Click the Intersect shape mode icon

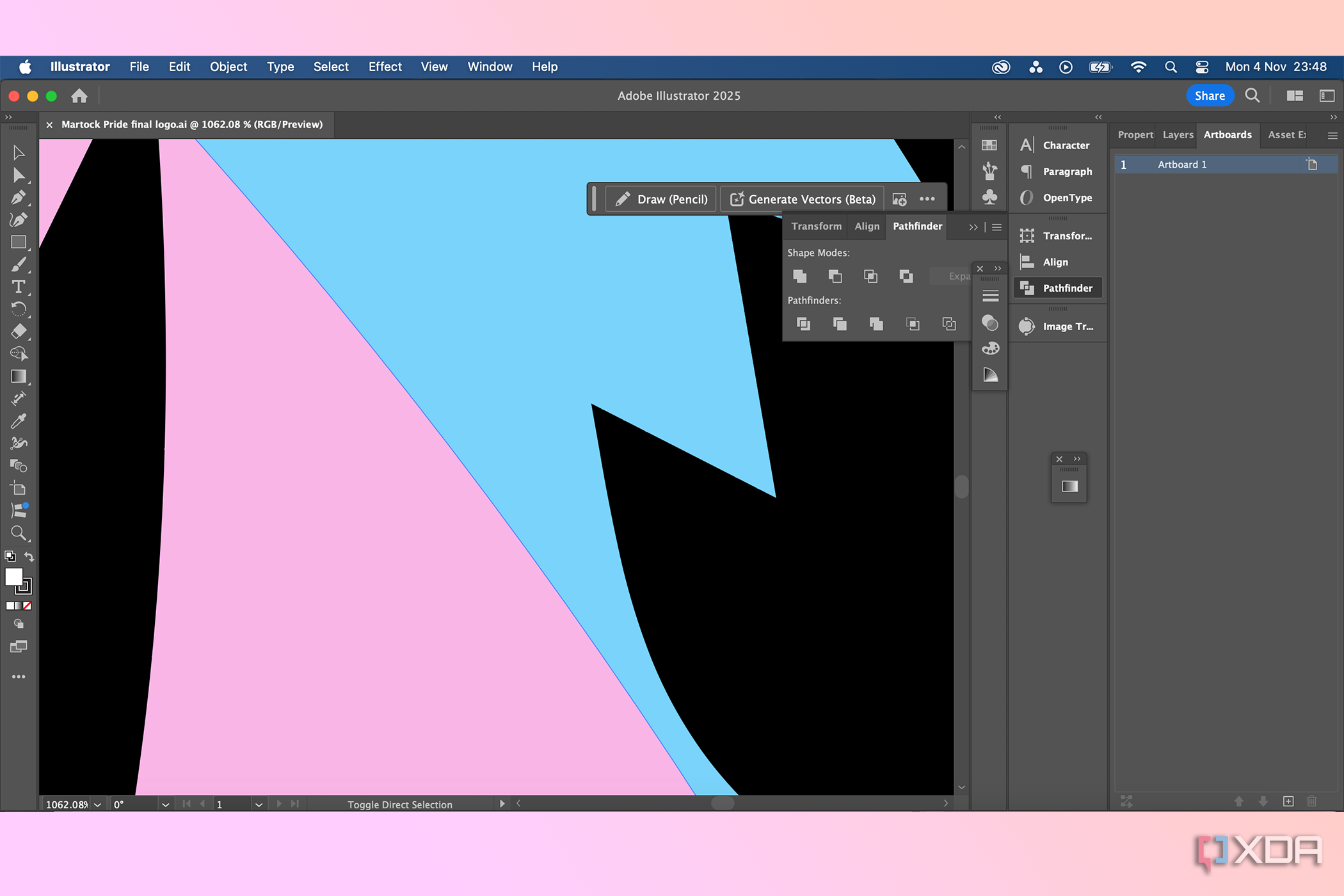[x=870, y=276]
